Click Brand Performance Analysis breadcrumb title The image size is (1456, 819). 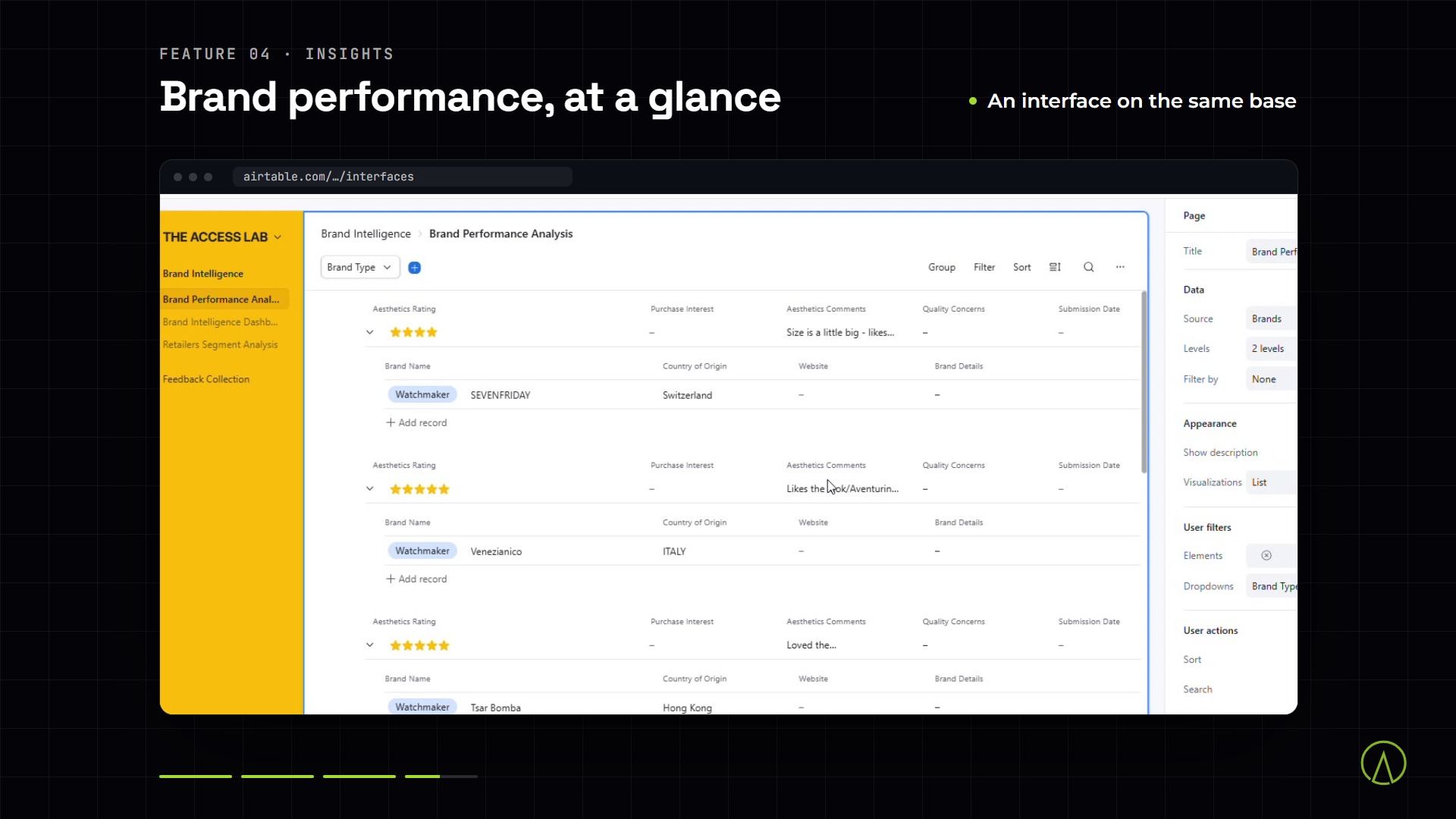point(500,234)
